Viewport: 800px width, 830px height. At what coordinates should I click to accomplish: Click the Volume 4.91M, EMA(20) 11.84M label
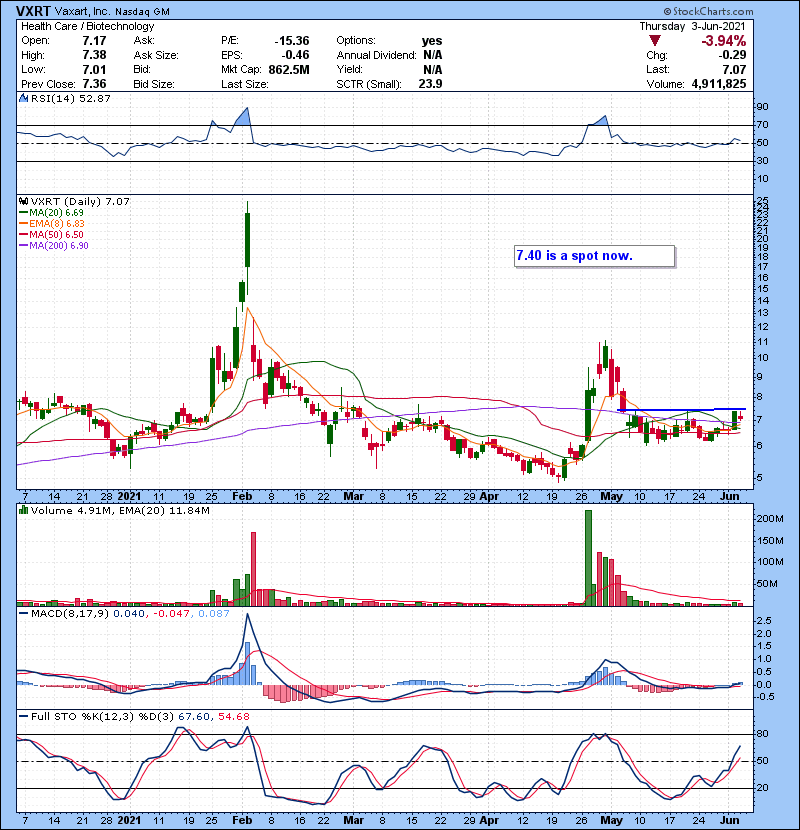120,511
